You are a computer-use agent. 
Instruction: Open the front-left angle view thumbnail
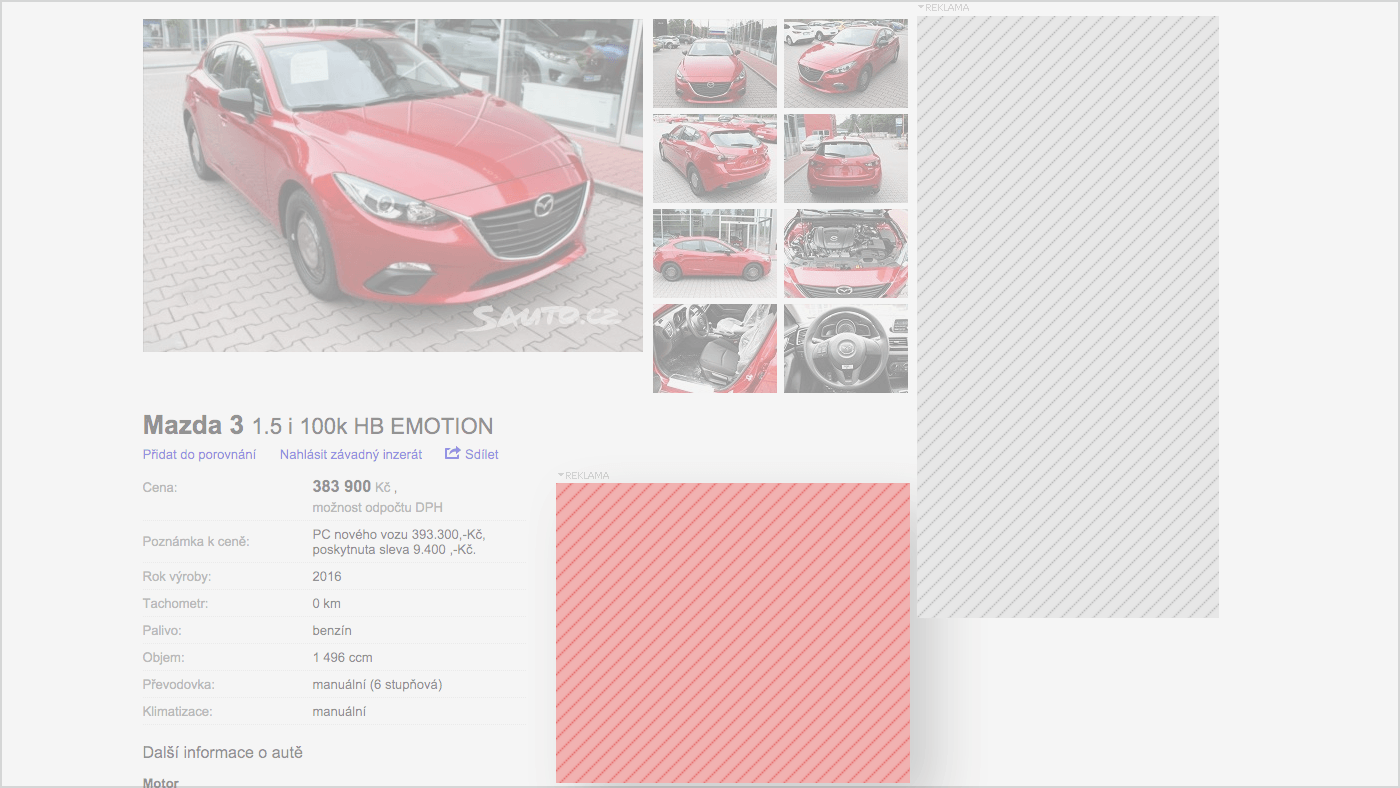[846, 63]
